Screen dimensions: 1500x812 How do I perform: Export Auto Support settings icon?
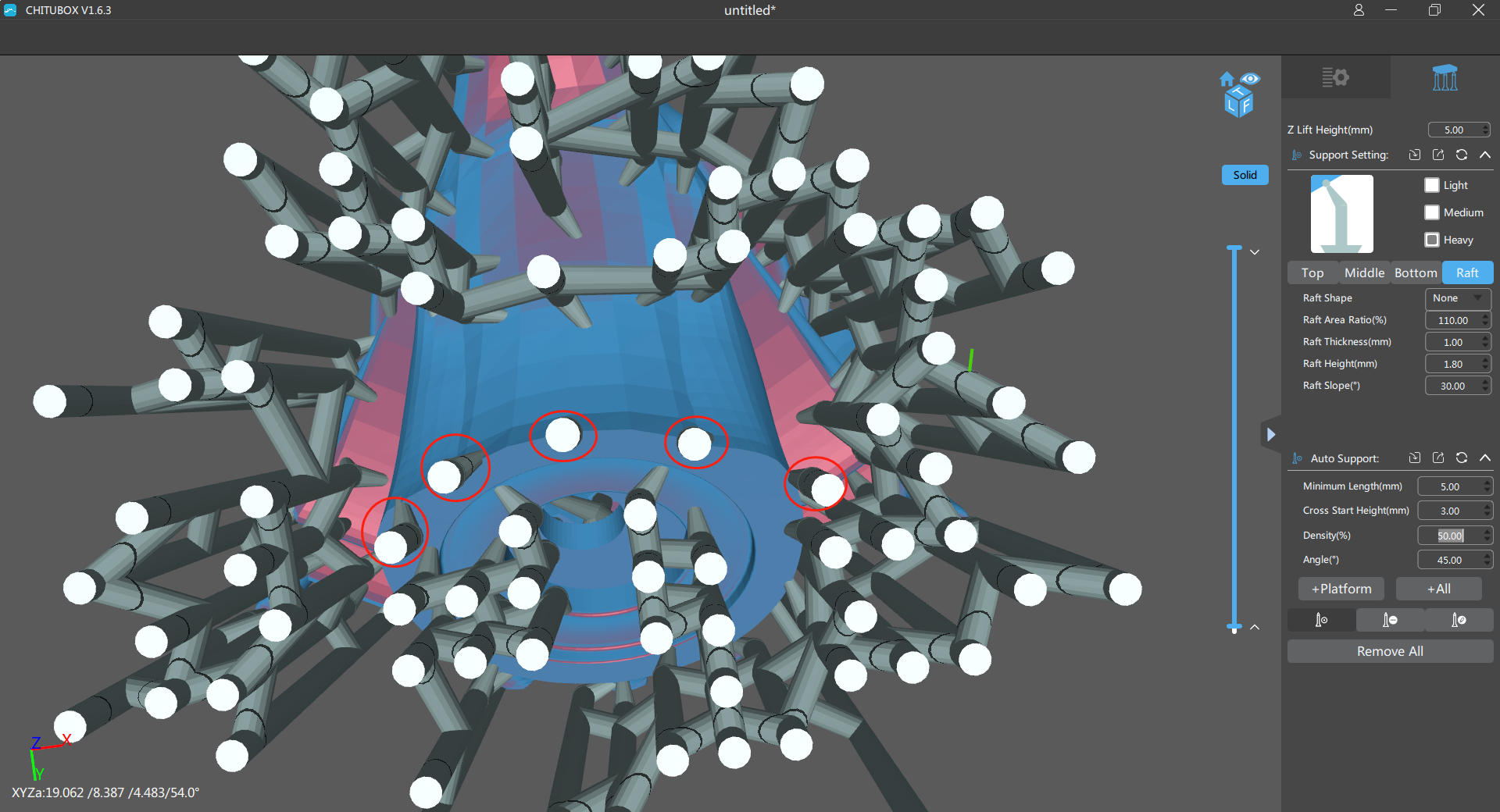click(1438, 458)
